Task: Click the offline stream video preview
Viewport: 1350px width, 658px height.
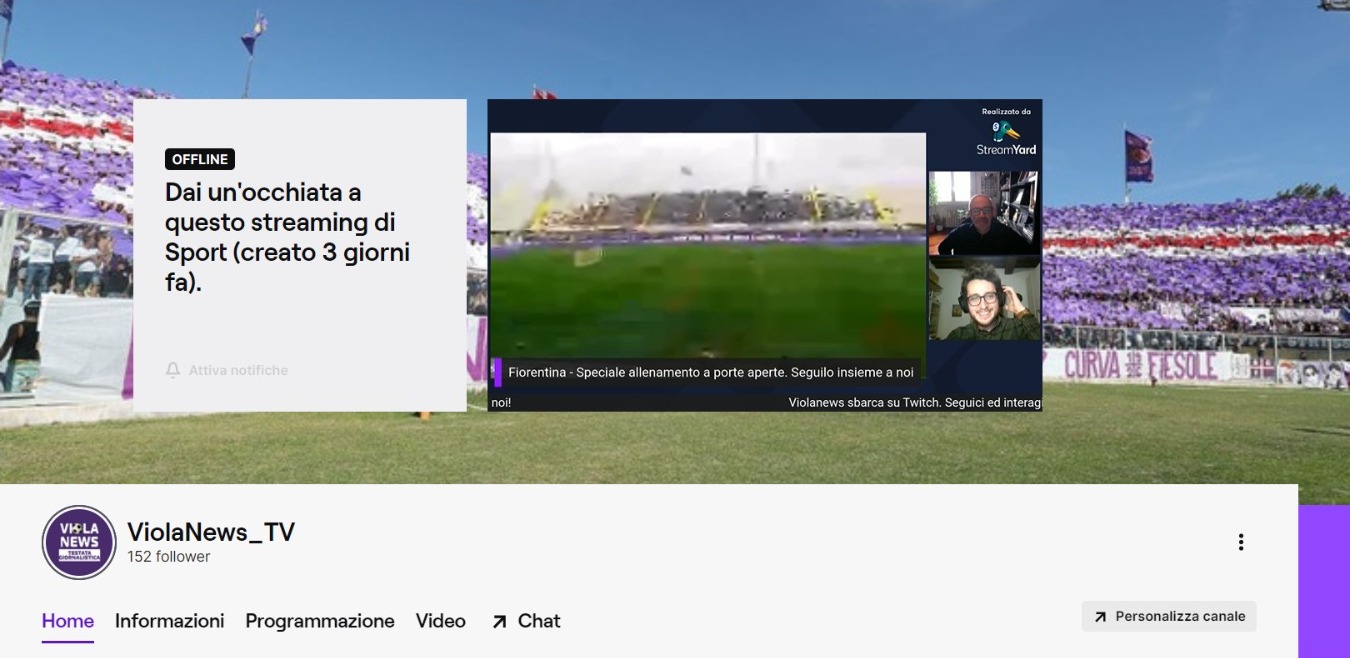Action: pyautogui.click(x=765, y=255)
